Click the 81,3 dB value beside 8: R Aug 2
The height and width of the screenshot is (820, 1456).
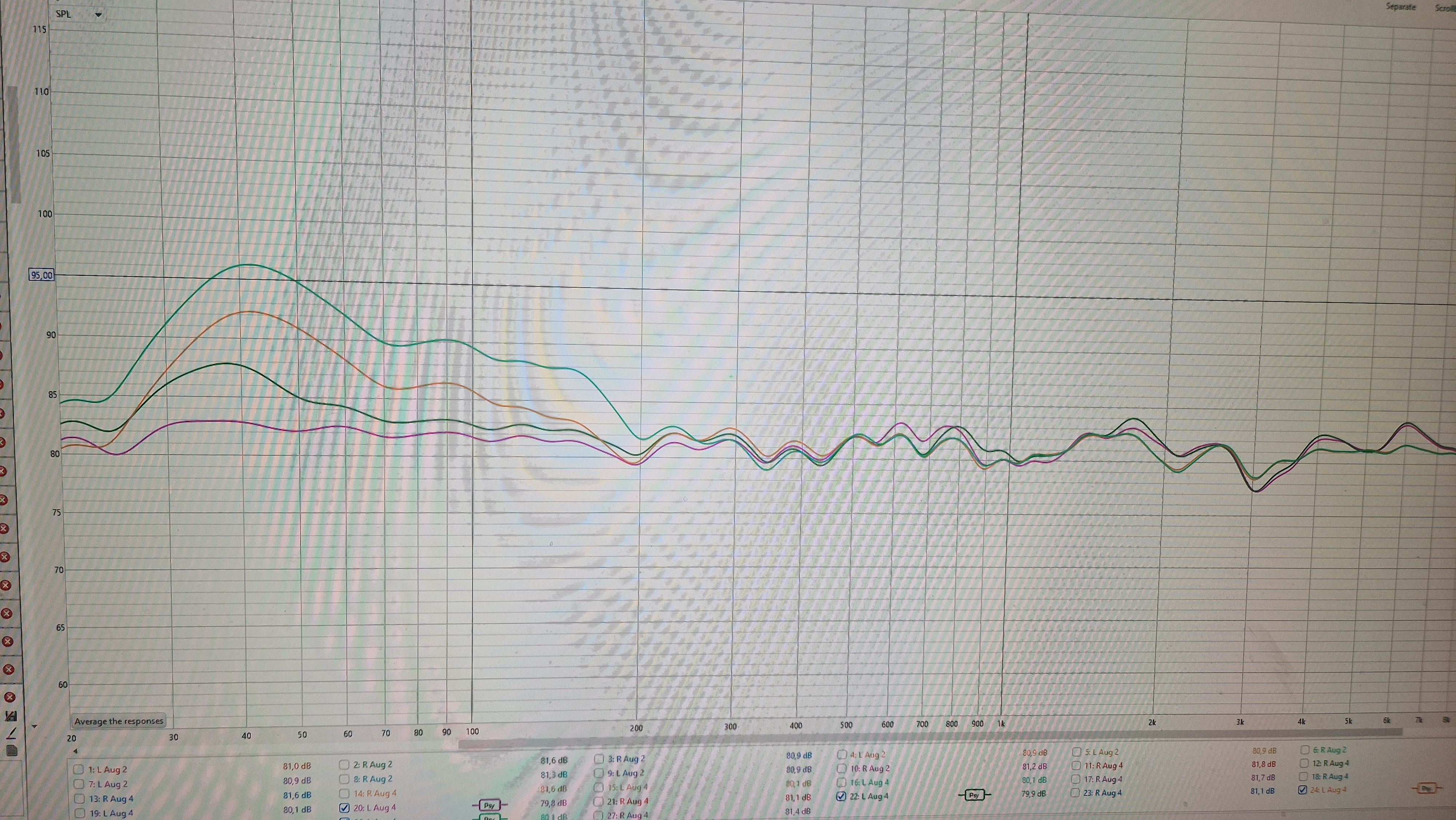pos(554,775)
